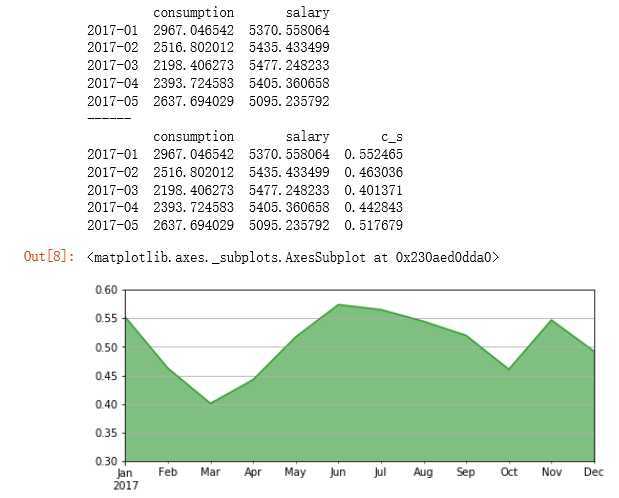The height and width of the screenshot is (498, 619).
Task: Click the consumption header in the second table
Action: [193, 137]
